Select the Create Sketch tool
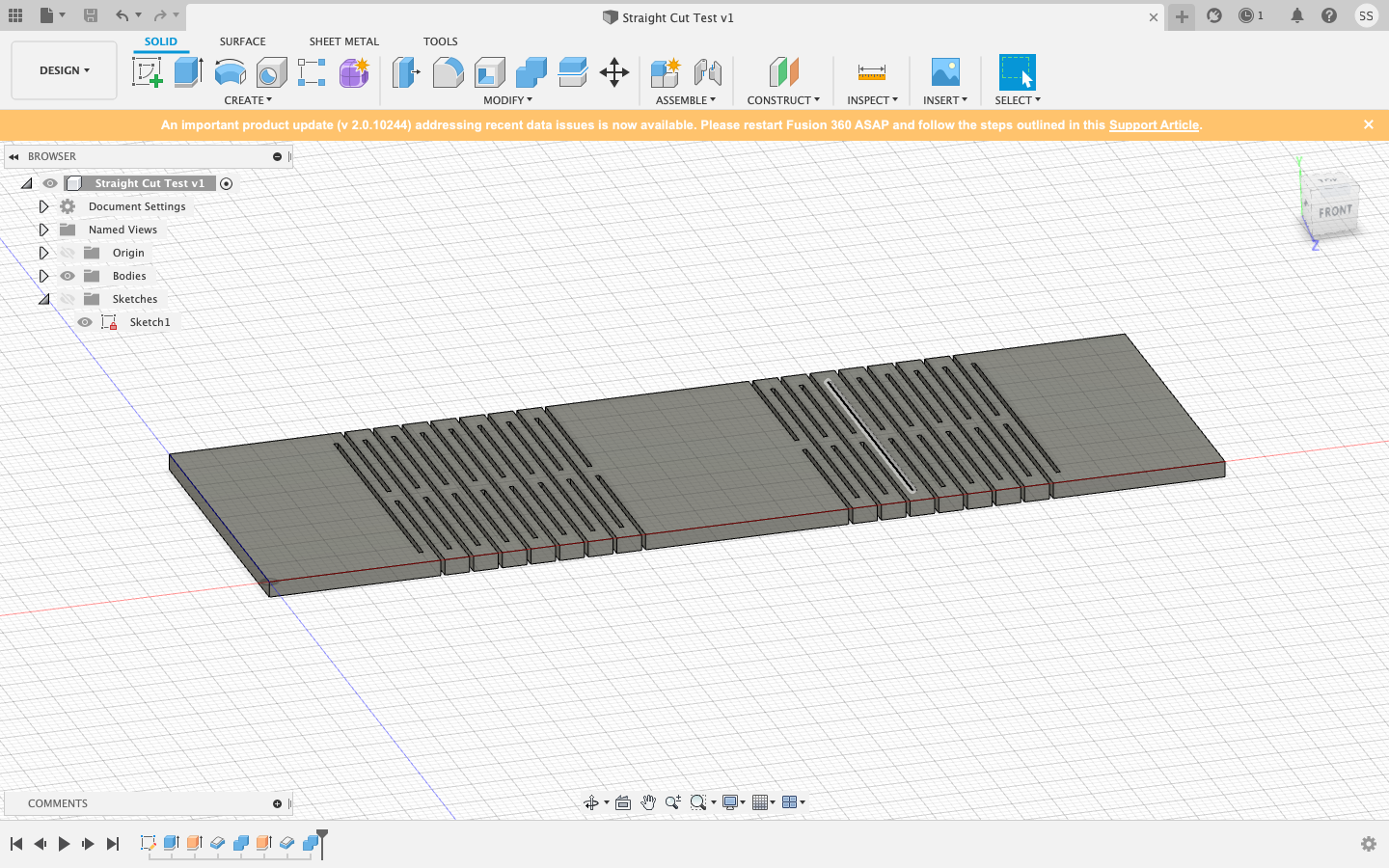1389x868 pixels. point(147,72)
